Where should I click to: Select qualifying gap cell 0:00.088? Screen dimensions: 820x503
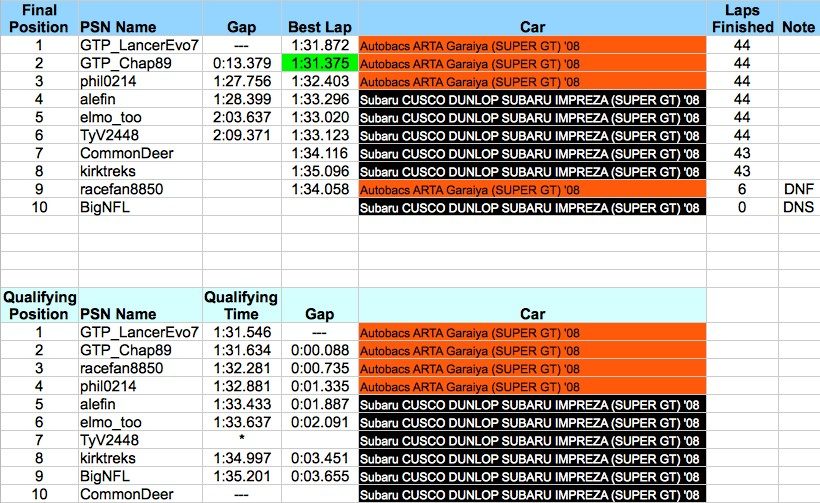(x=320, y=350)
